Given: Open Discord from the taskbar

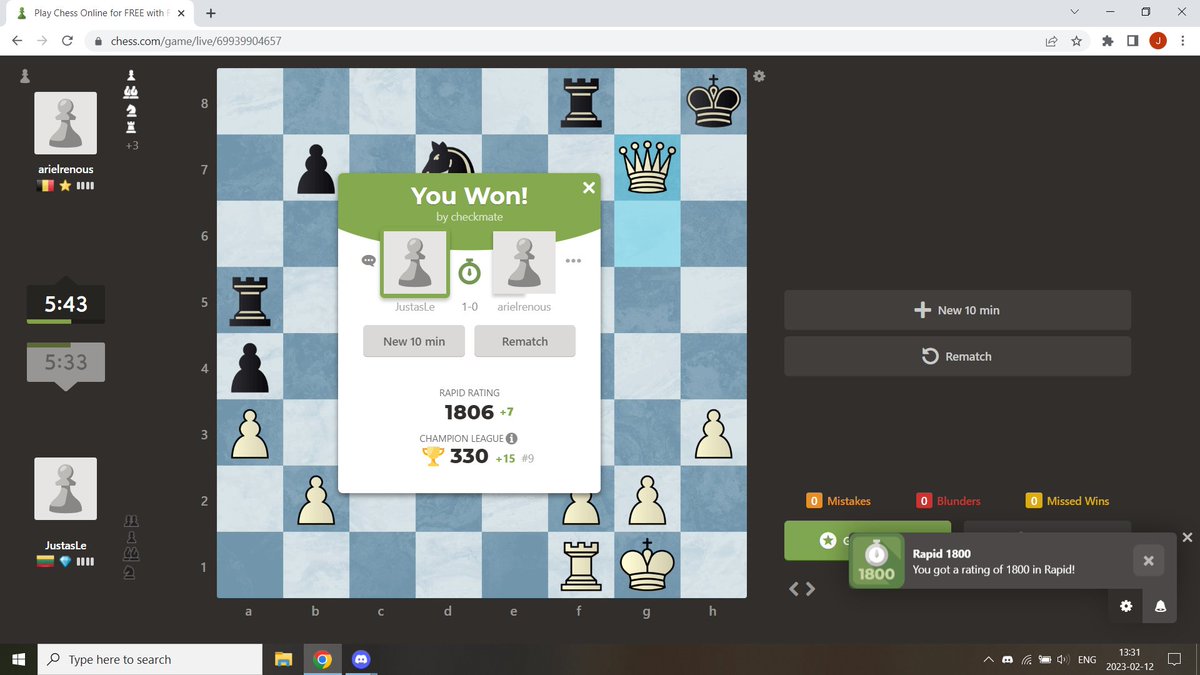Looking at the screenshot, I should pyautogui.click(x=361, y=659).
